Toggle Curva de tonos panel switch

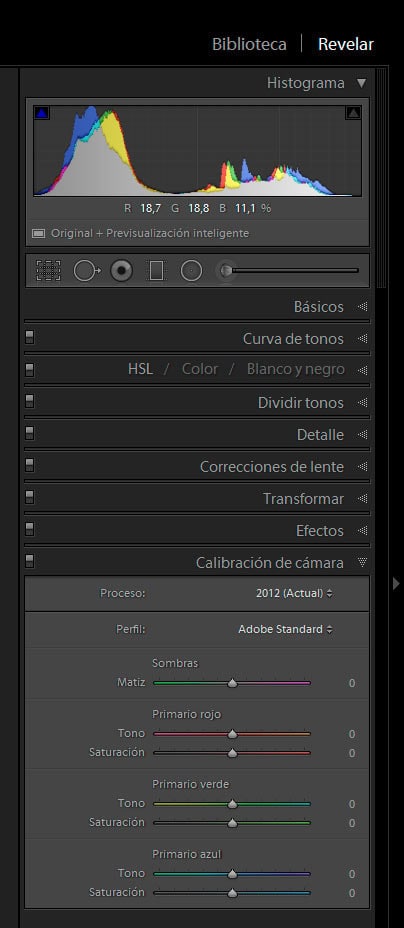[30, 338]
